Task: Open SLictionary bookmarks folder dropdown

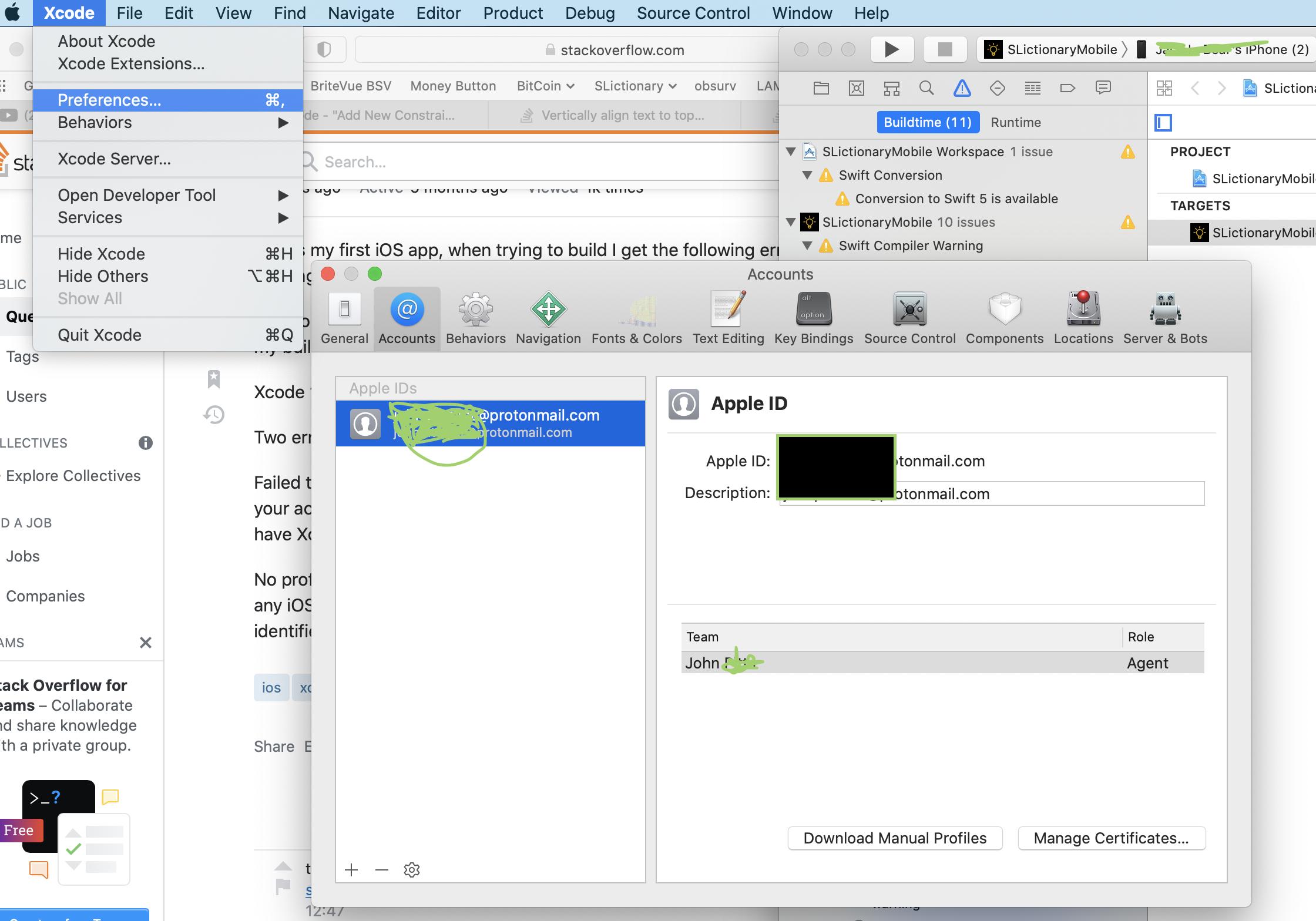Action: 635,86
